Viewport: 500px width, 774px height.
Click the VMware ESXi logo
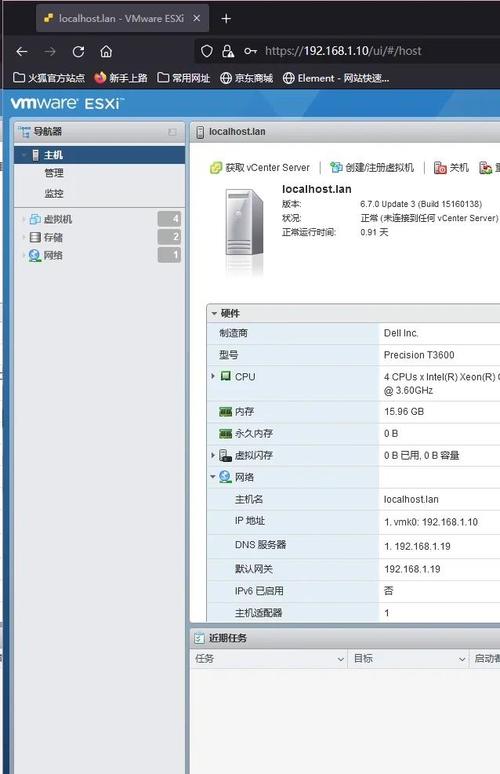(x=67, y=103)
